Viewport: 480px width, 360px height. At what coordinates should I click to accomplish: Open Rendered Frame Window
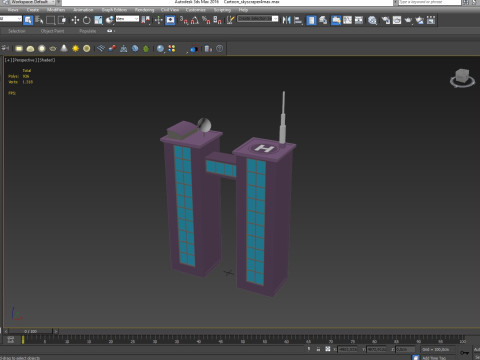coord(397,20)
